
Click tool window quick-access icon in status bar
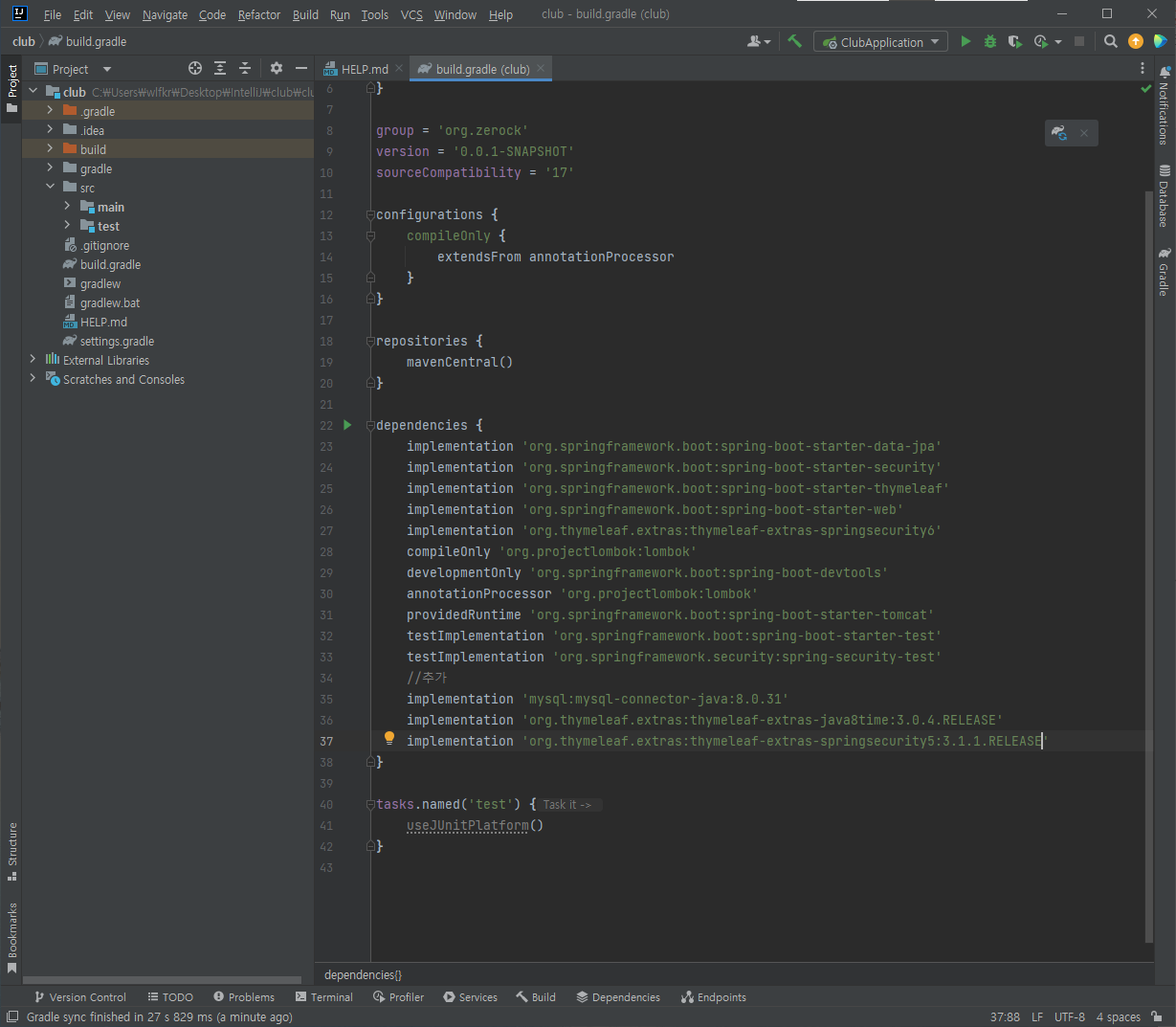pos(11,1016)
